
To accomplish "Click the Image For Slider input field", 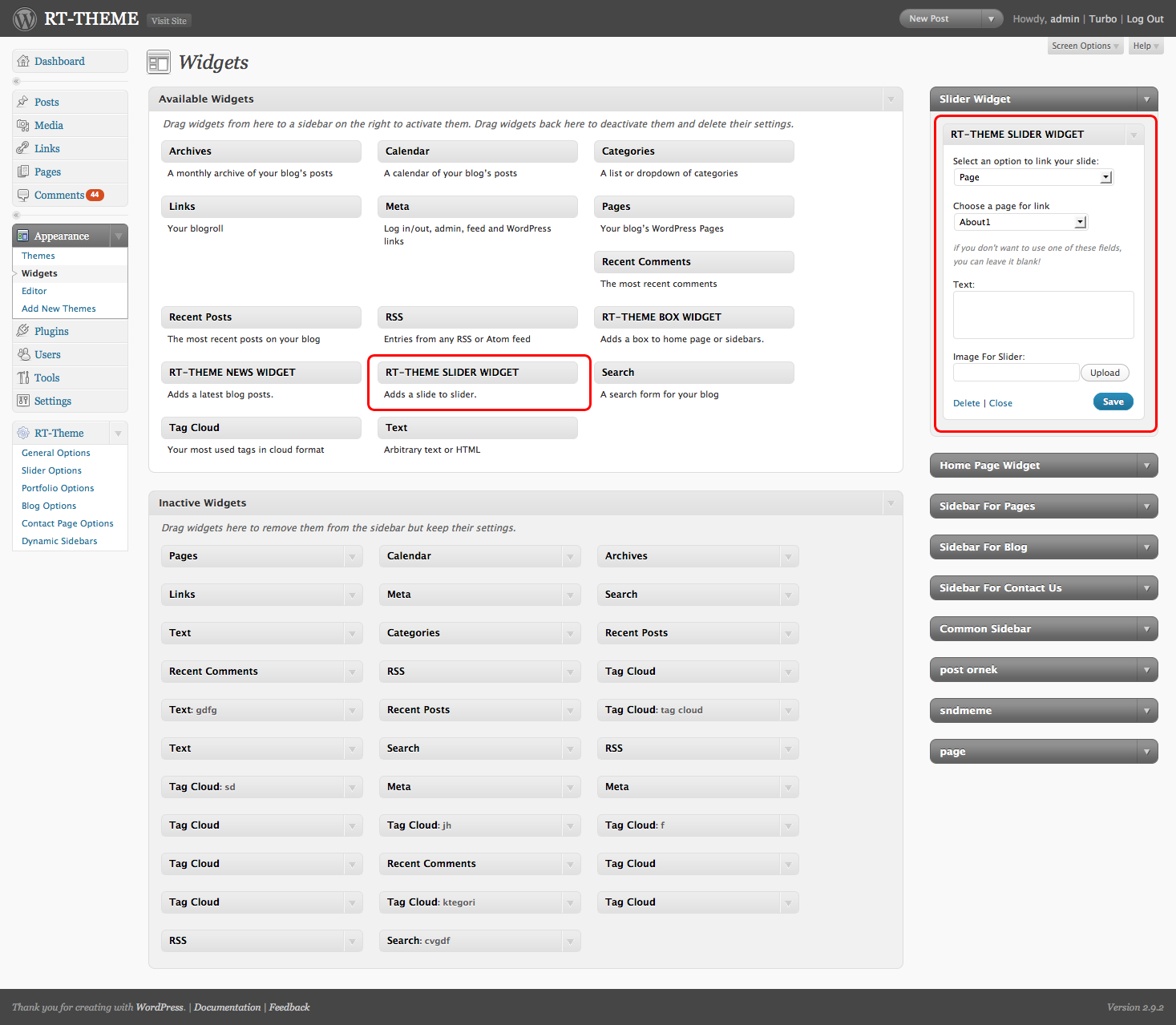I will pos(1016,373).
